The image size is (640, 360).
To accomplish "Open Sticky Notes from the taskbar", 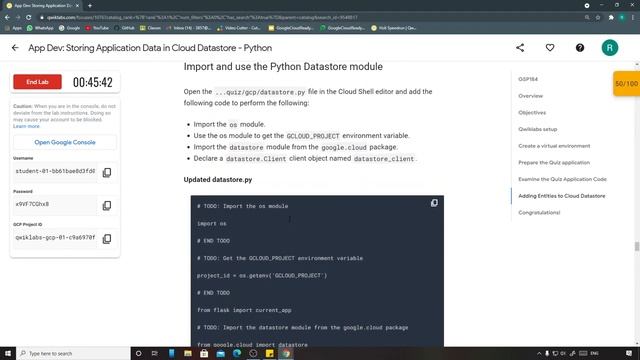I will coord(269,353).
